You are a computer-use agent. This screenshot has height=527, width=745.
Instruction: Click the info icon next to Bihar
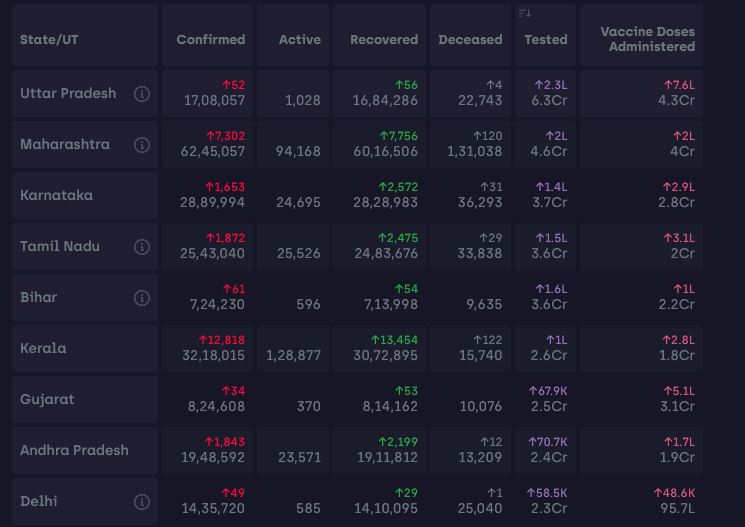tap(142, 298)
